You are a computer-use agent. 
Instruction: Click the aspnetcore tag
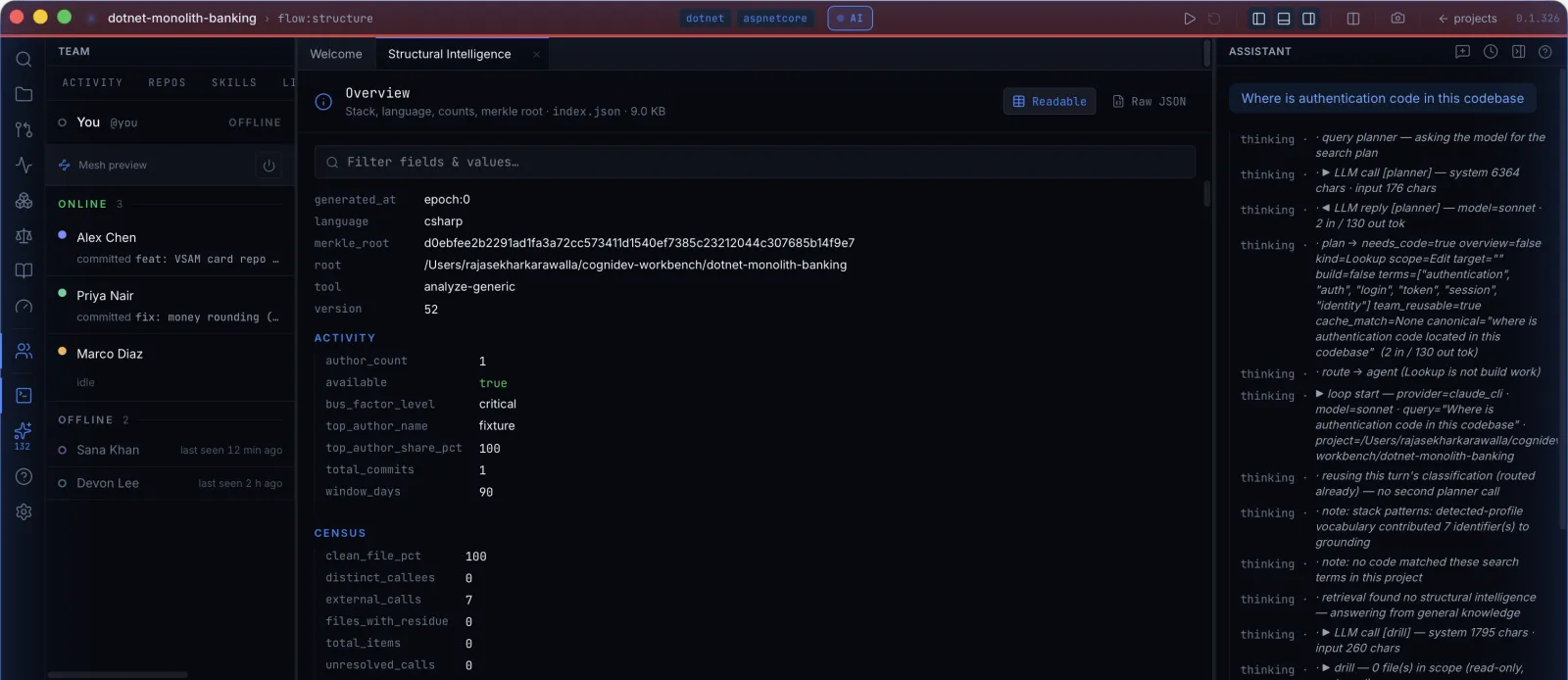coord(775,18)
